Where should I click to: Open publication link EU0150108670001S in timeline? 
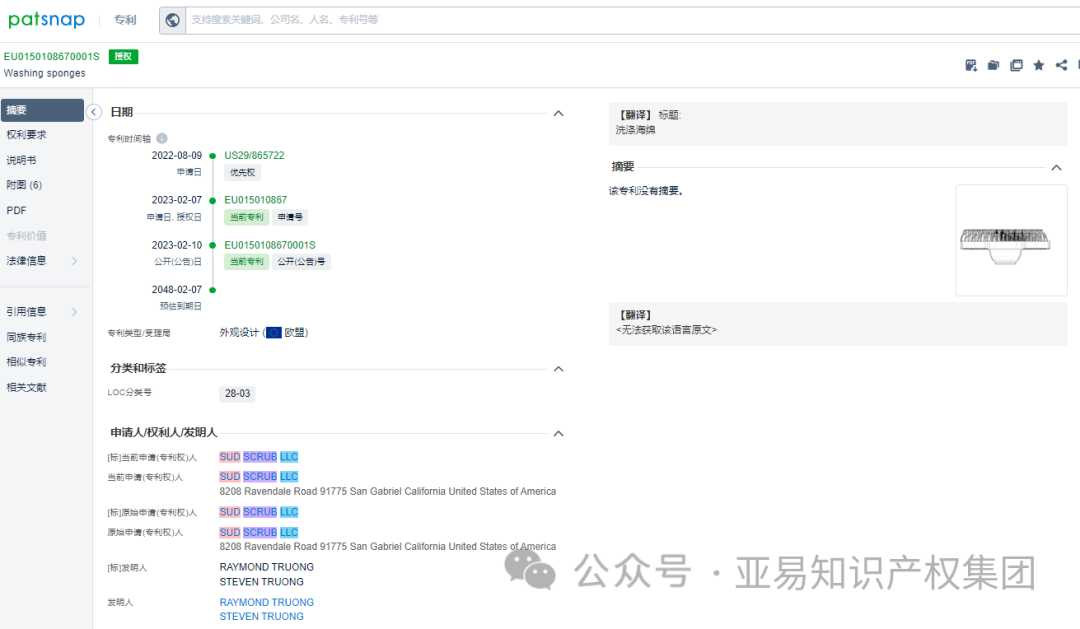270,245
